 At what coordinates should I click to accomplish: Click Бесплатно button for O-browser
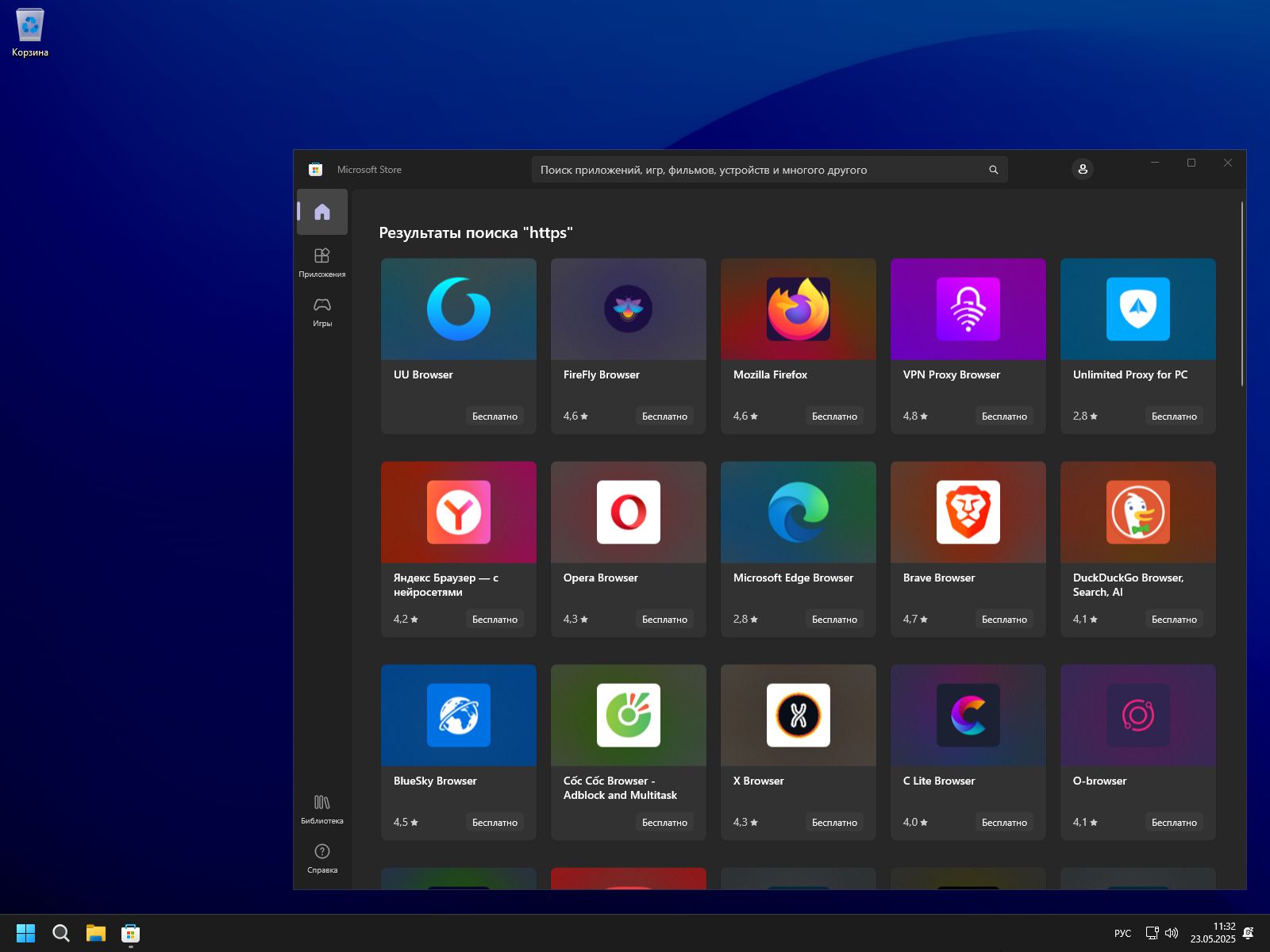1174,822
